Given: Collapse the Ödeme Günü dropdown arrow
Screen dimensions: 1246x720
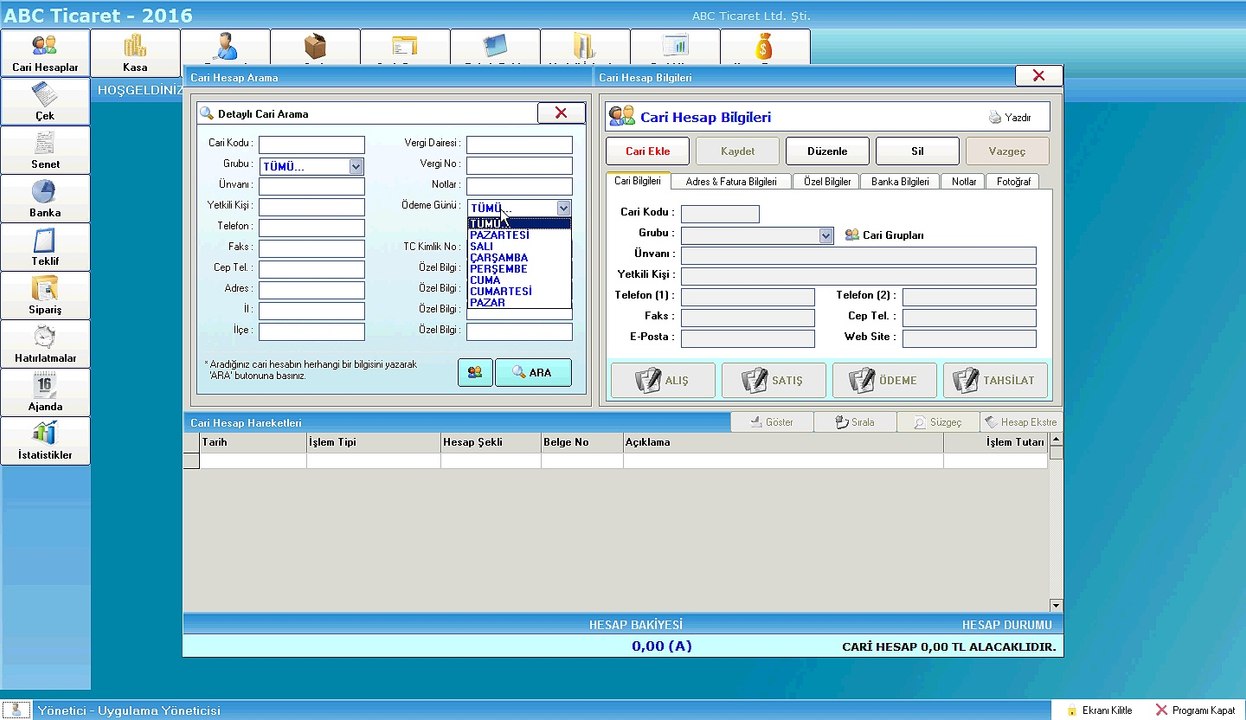Looking at the screenshot, I should [564, 208].
